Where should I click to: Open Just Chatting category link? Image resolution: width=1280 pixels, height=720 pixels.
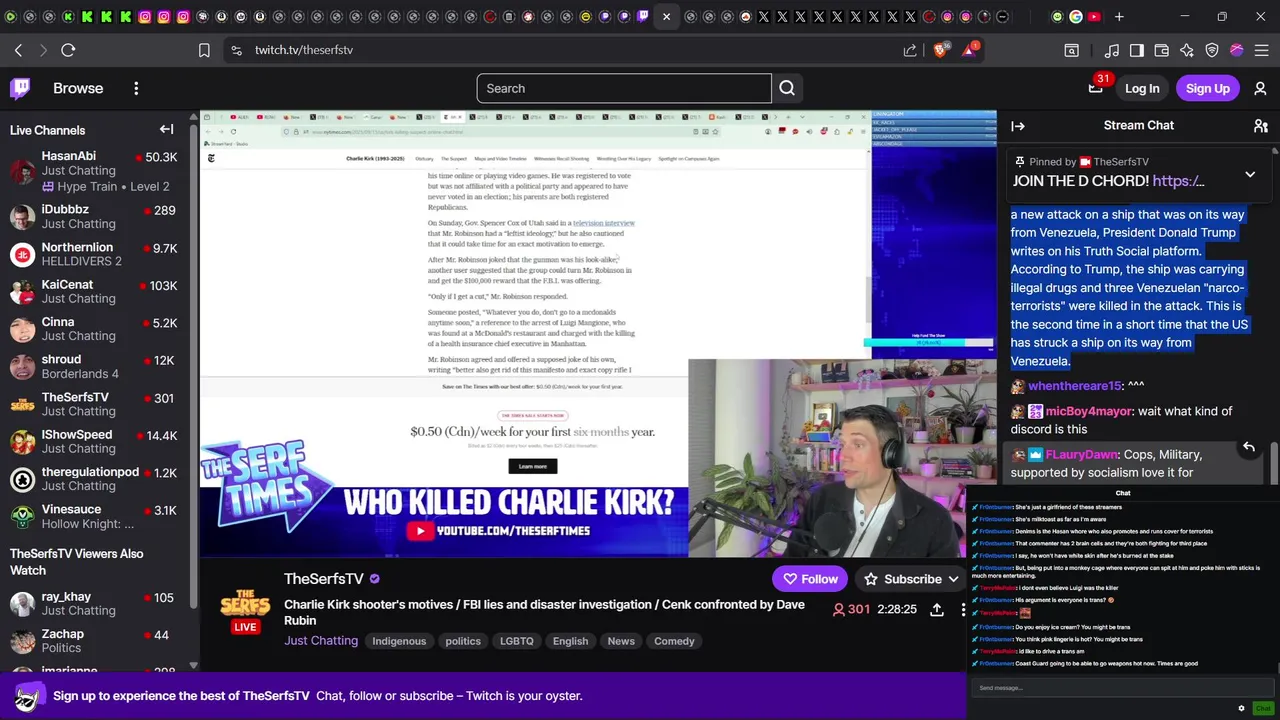(x=321, y=641)
